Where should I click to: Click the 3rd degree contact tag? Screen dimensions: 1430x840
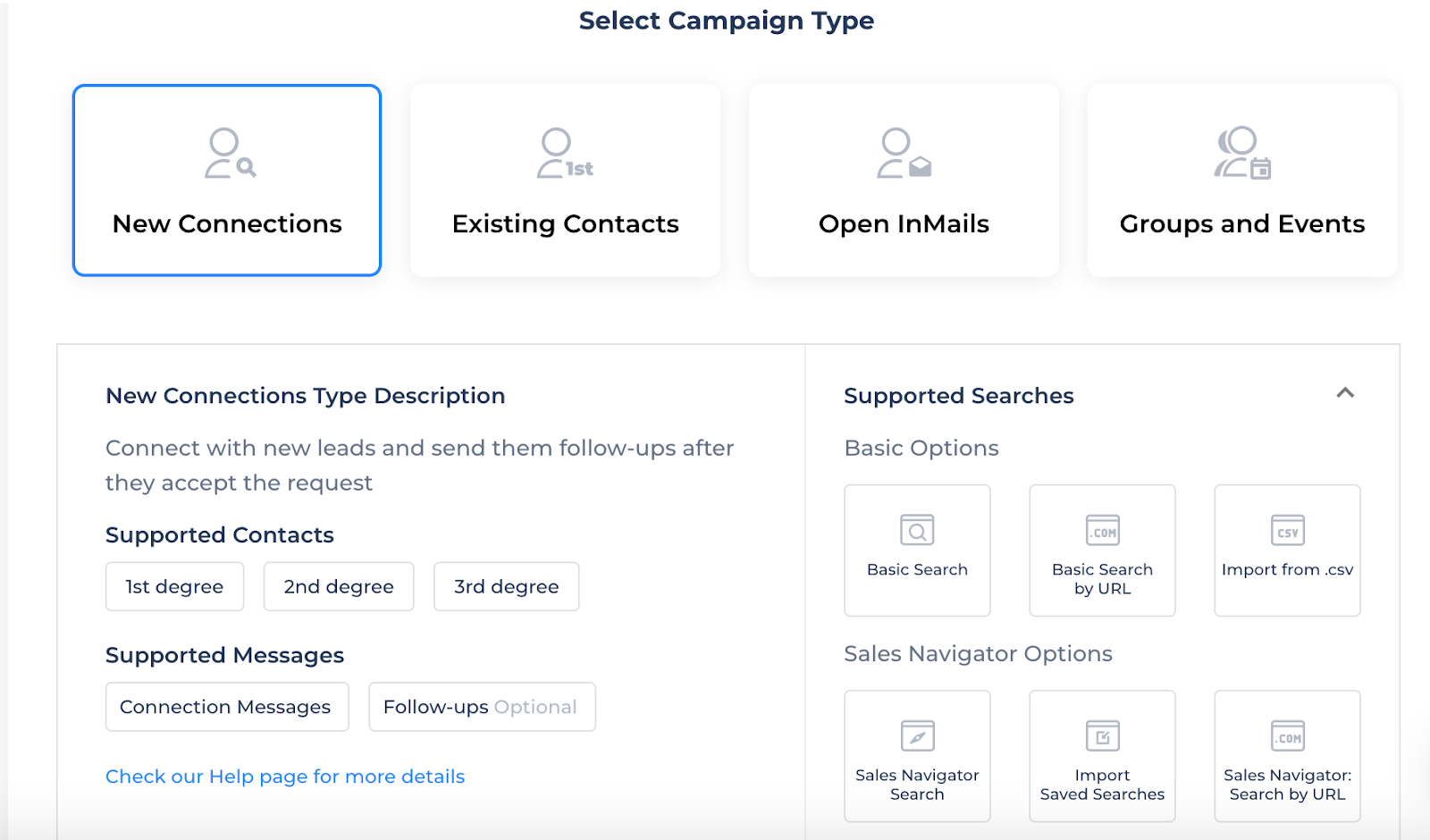[506, 586]
